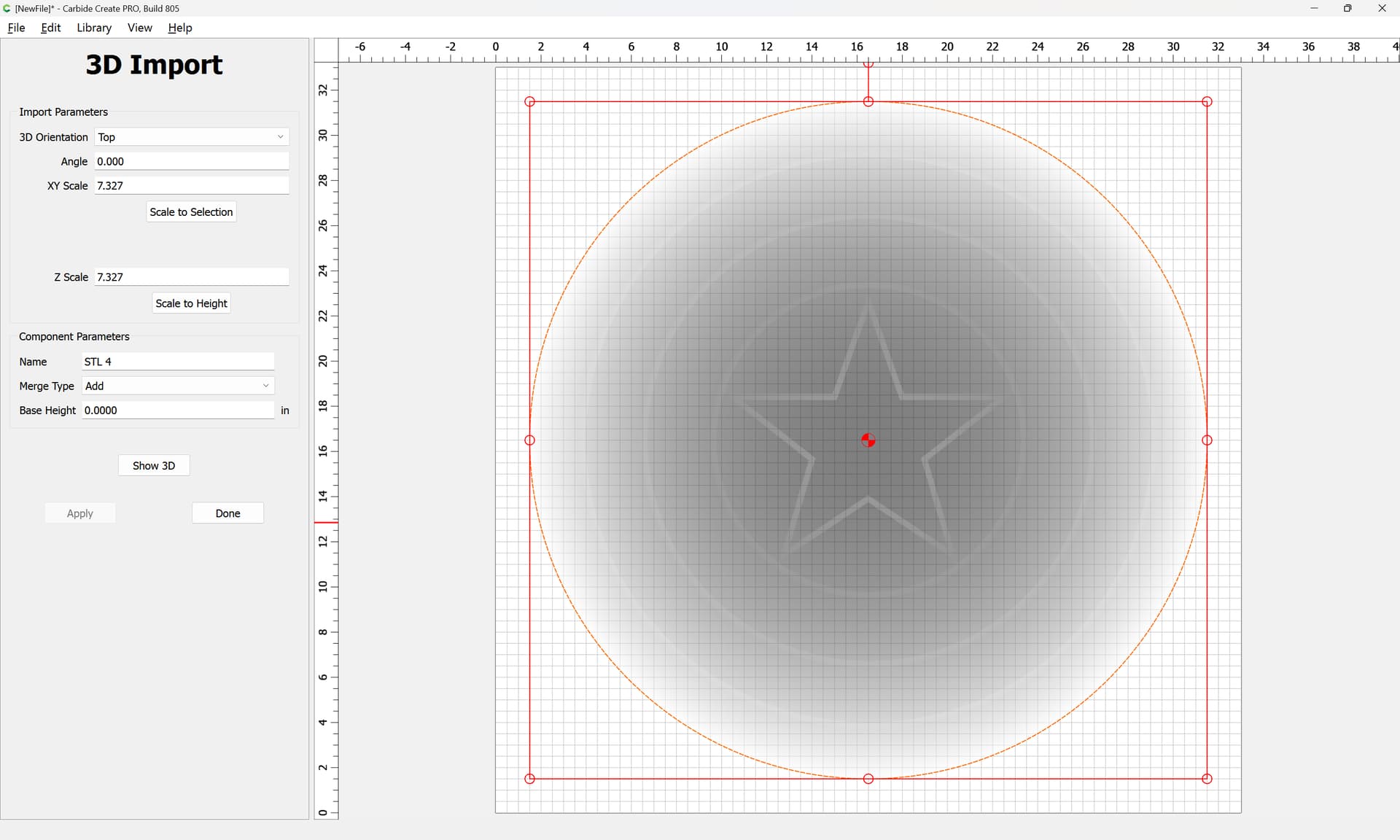The image size is (1400, 840).
Task: Click the Apply button
Action: (80, 513)
